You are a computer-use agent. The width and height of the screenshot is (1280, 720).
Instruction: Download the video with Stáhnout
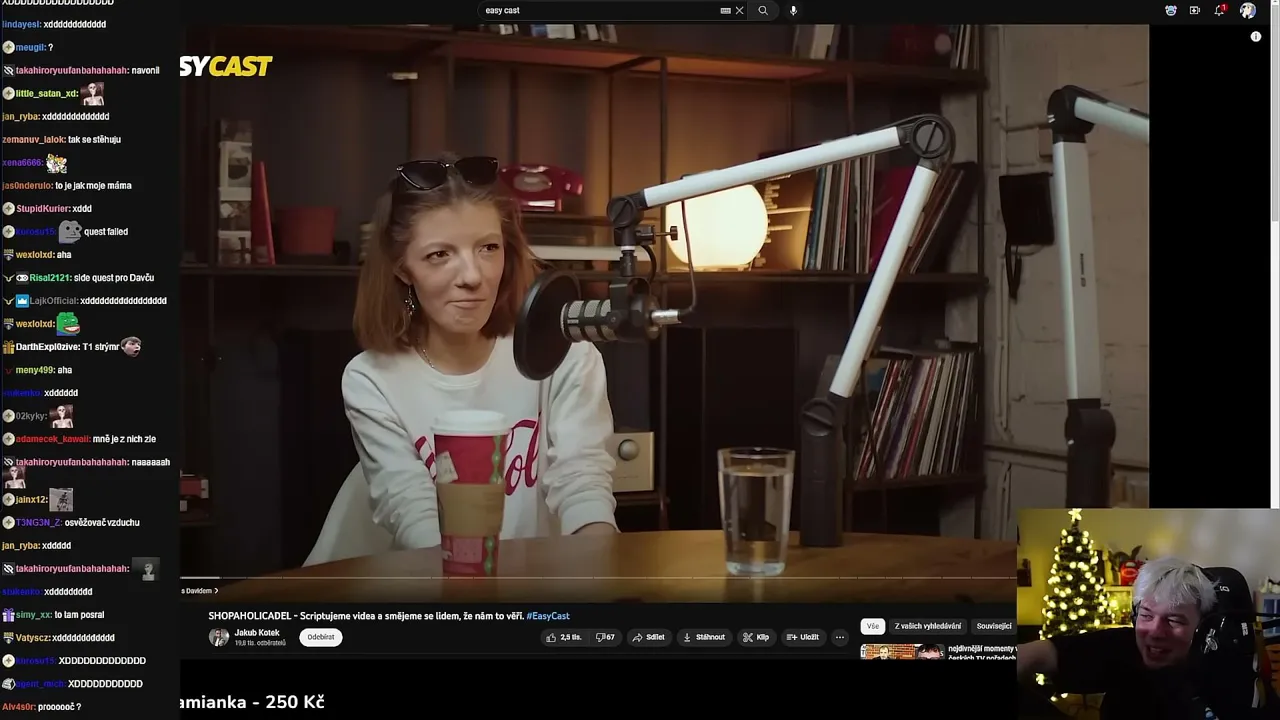coord(704,637)
